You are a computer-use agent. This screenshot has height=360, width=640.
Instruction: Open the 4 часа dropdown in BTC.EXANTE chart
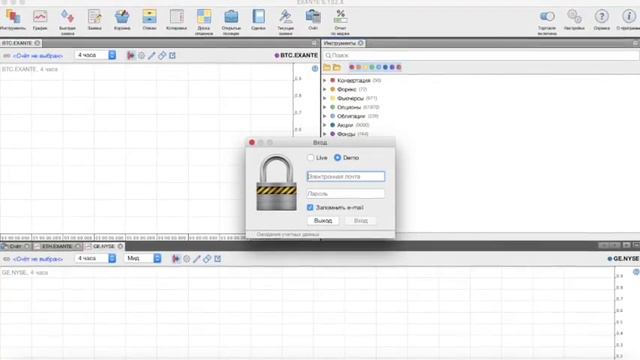[x=96, y=55]
